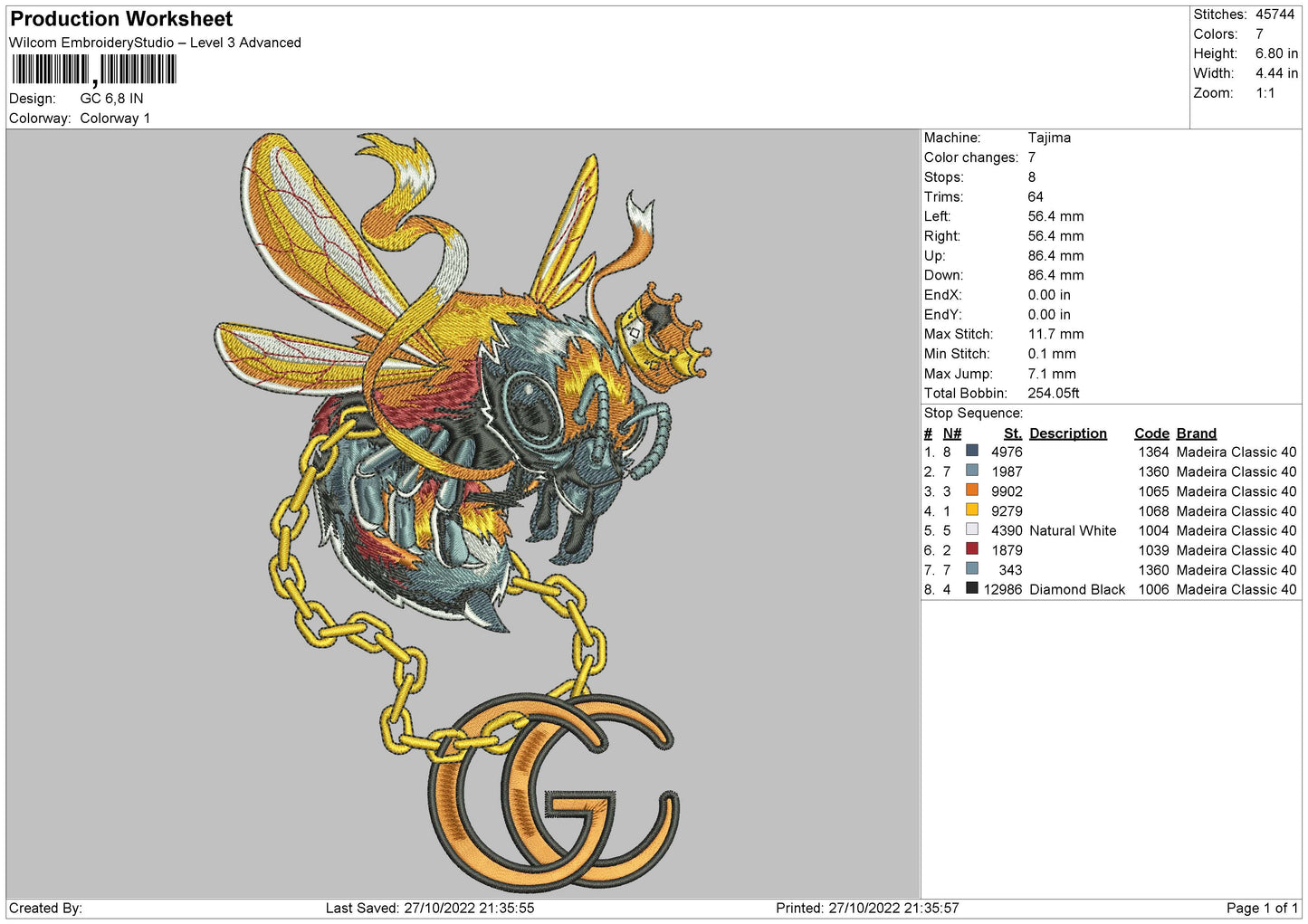
Task: Click the Max Stitch value 11.7 mm
Action: (1055, 334)
